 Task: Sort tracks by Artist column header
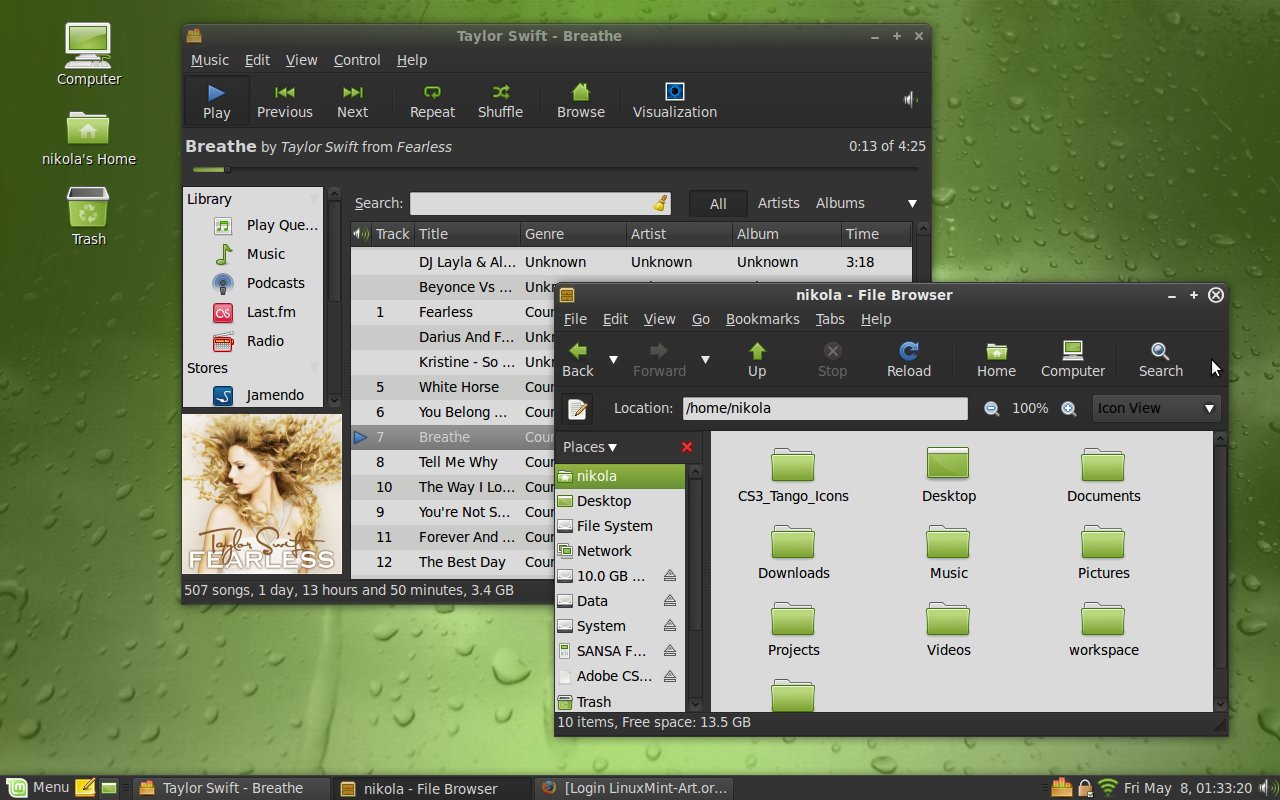click(x=679, y=234)
